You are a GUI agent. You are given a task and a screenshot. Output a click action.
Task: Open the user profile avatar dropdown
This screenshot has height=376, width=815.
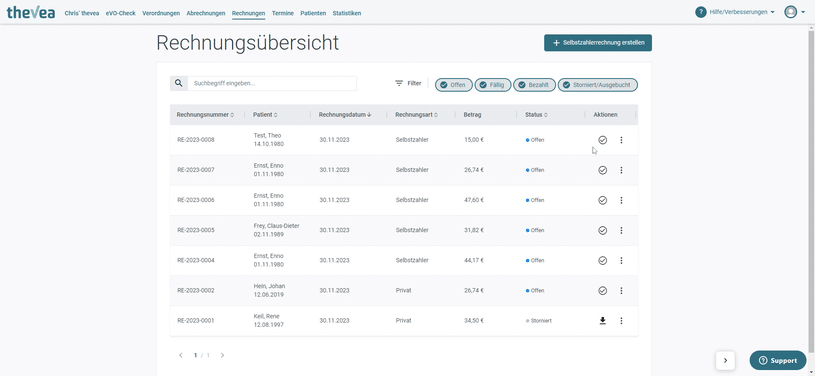click(794, 12)
